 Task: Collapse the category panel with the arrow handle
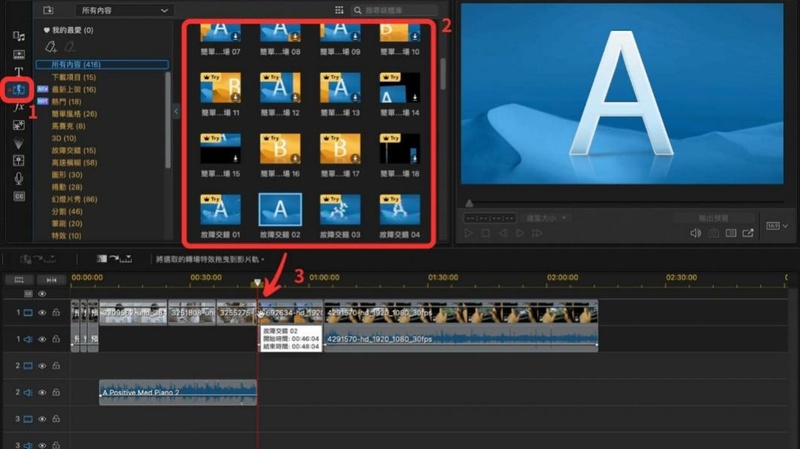176,112
